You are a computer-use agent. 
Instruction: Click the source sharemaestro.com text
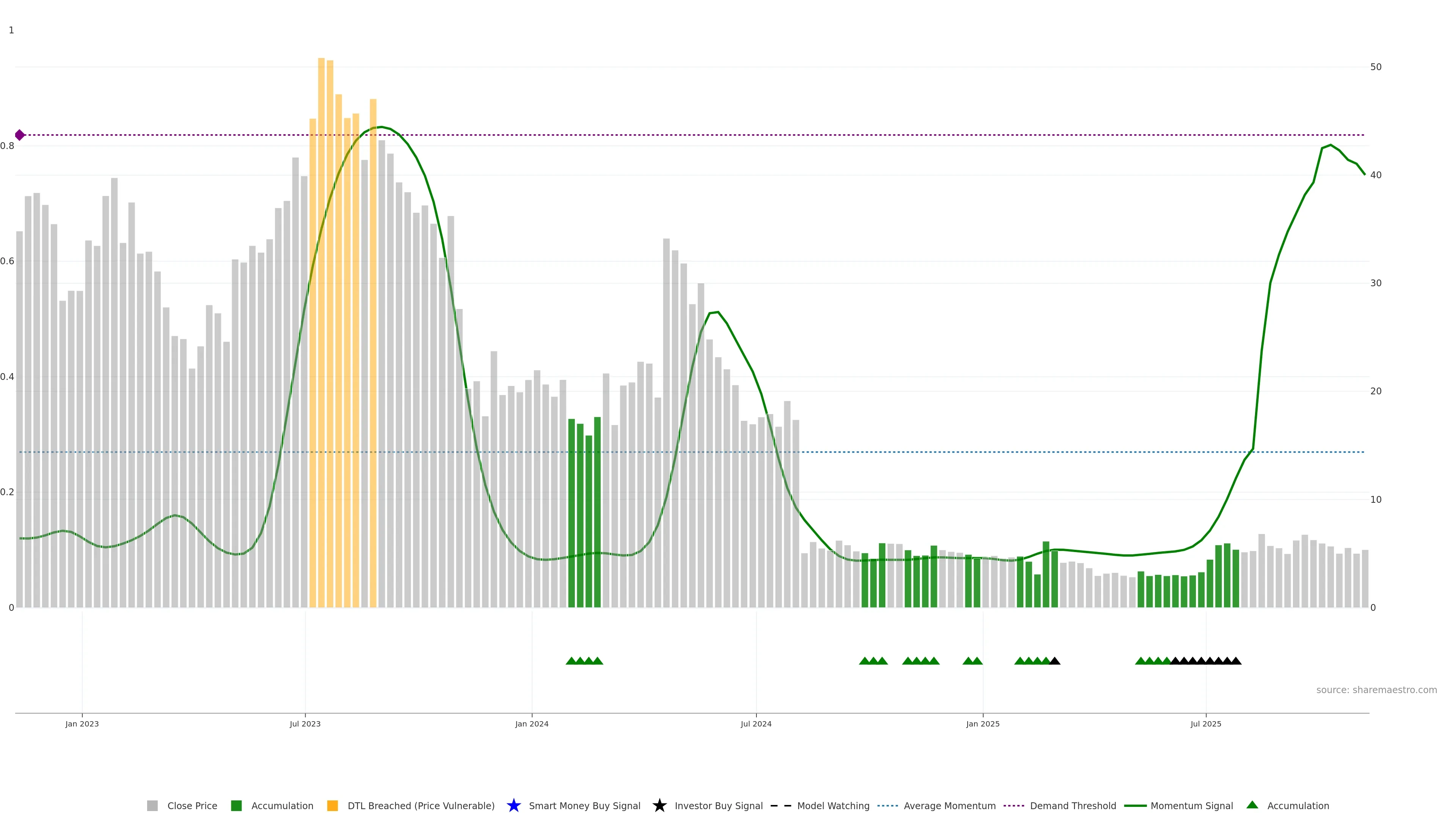[1376, 690]
